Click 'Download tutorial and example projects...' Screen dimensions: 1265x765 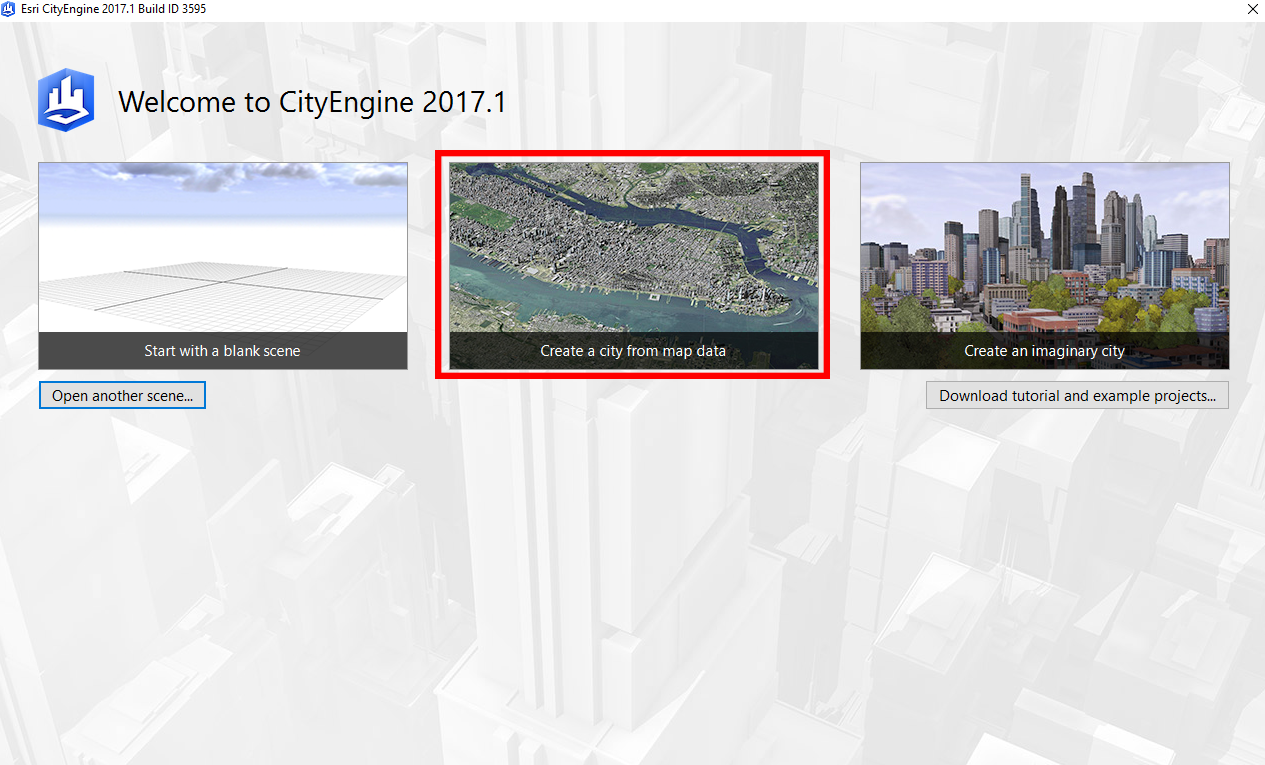[1077, 395]
